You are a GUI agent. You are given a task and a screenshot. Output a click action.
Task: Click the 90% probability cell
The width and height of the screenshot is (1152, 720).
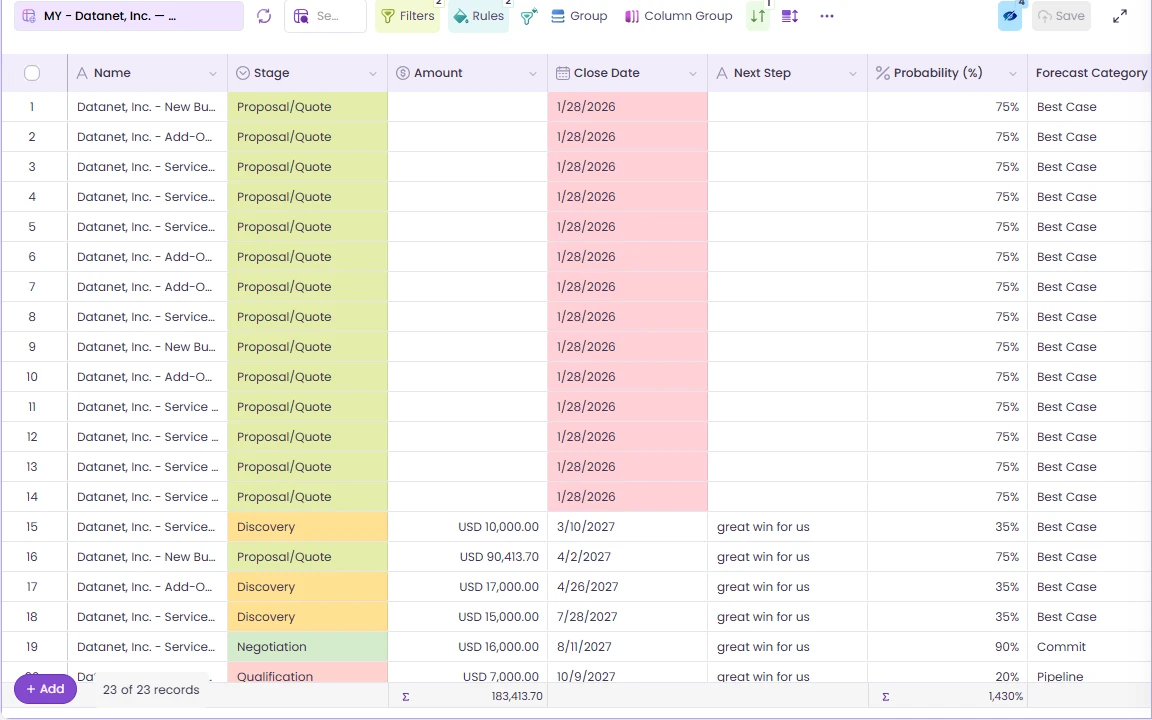(x=948, y=647)
